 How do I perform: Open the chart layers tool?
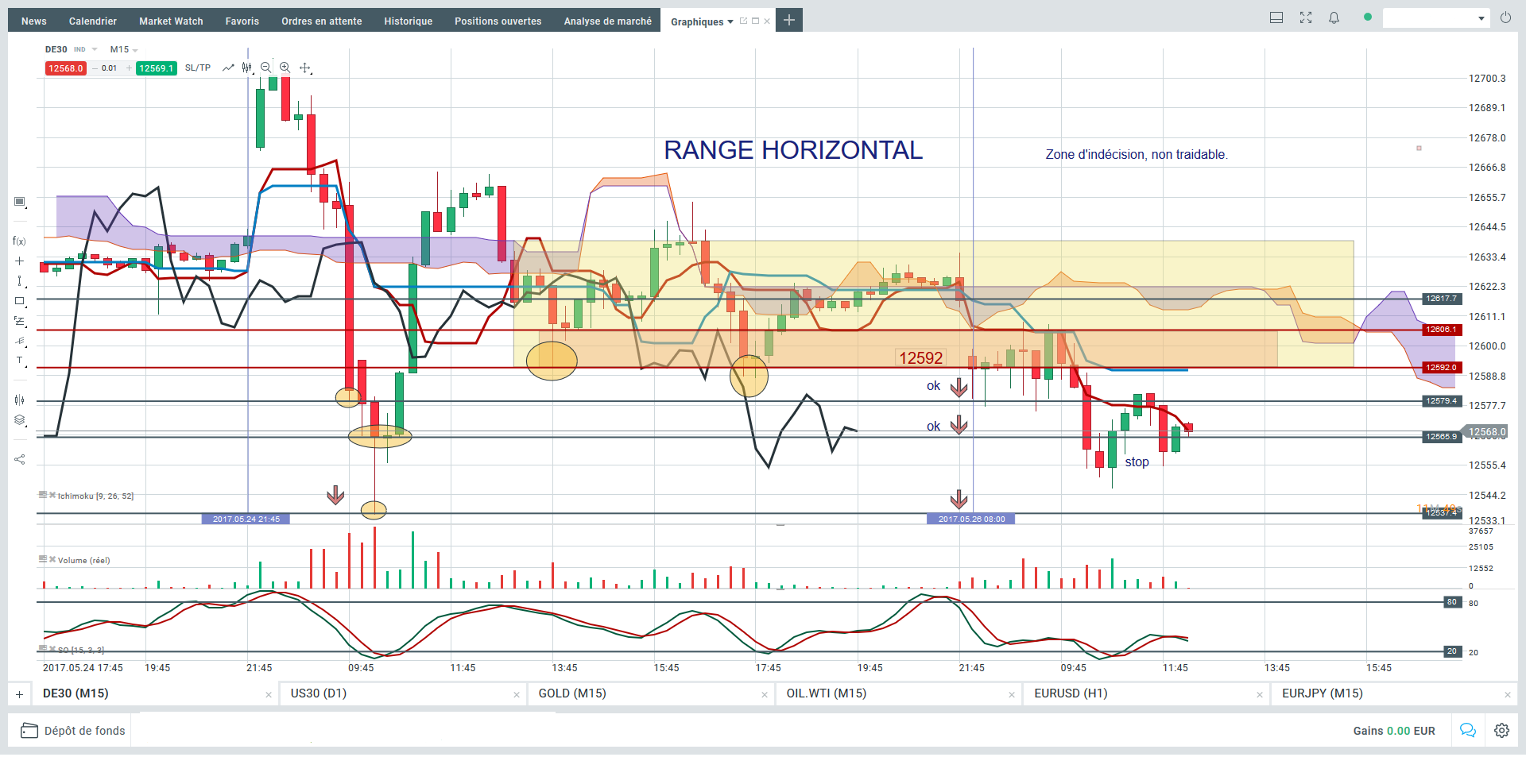tap(19, 420)
